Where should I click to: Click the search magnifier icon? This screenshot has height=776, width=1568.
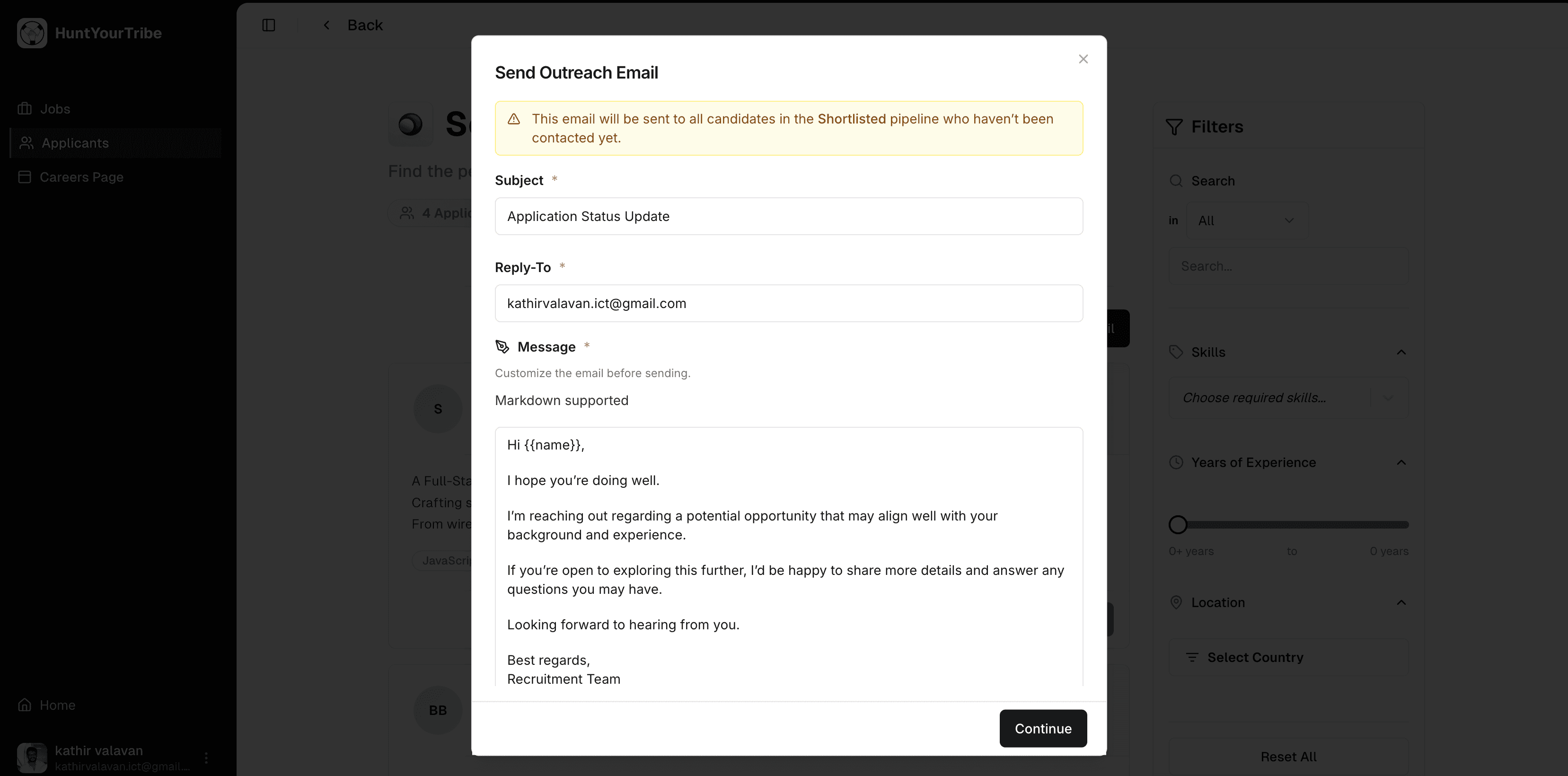[x=1176, y=180]
